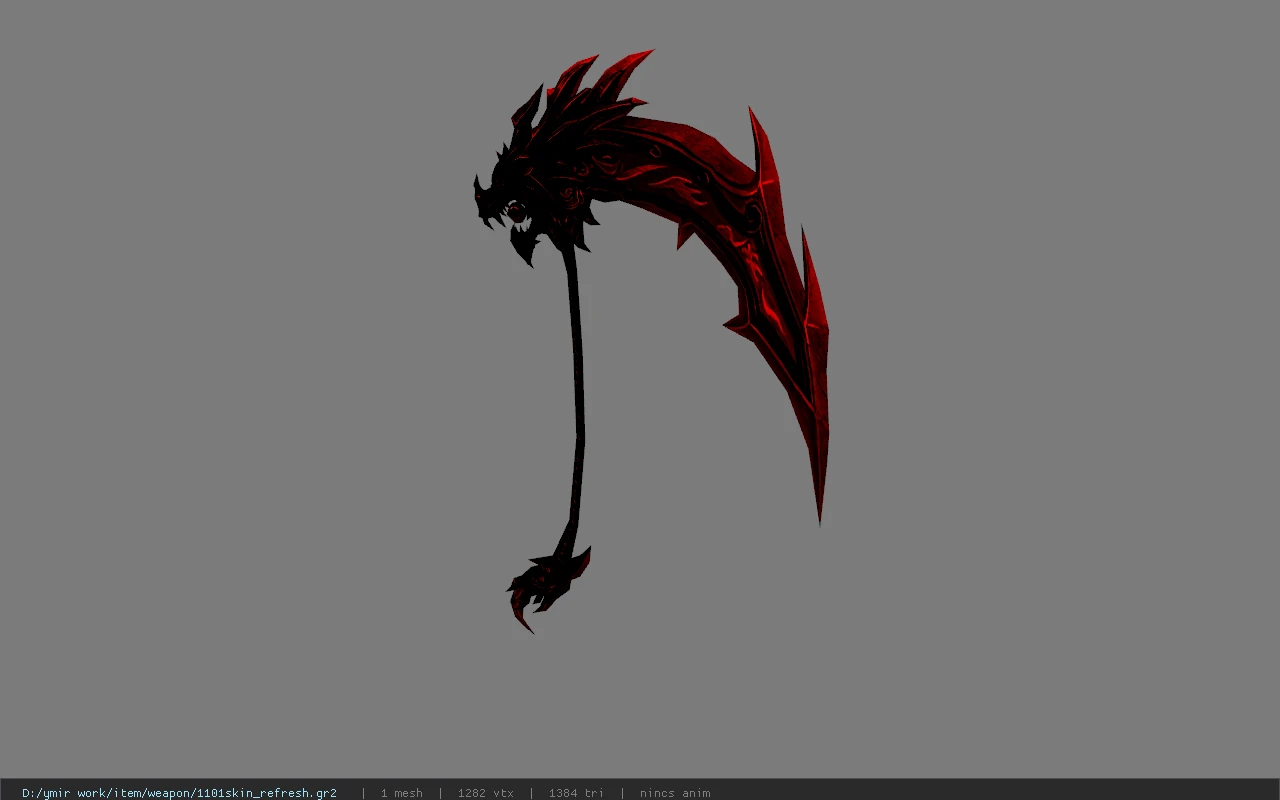Click the '1282 vtx' vertex count
Viewport: 1280px width, 800px height.
click(485, 793)
